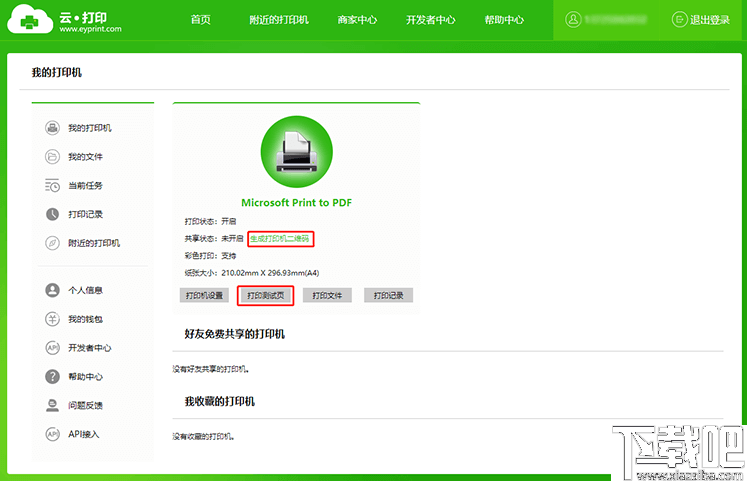747x481 pixels.
Task: Click the 退出登录 link
Action: [710, 20]
